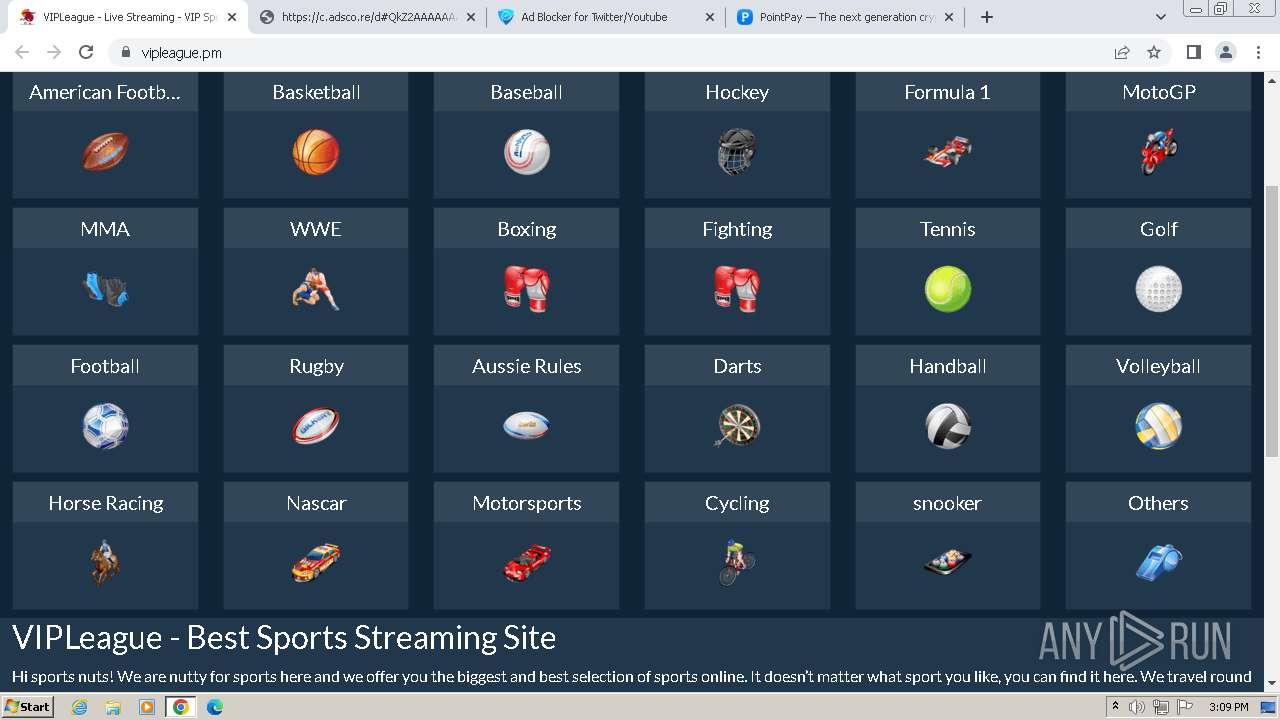Go back to the previous page
The width and height of the screenshot is (1280, 720).
(x=22, y=52)
